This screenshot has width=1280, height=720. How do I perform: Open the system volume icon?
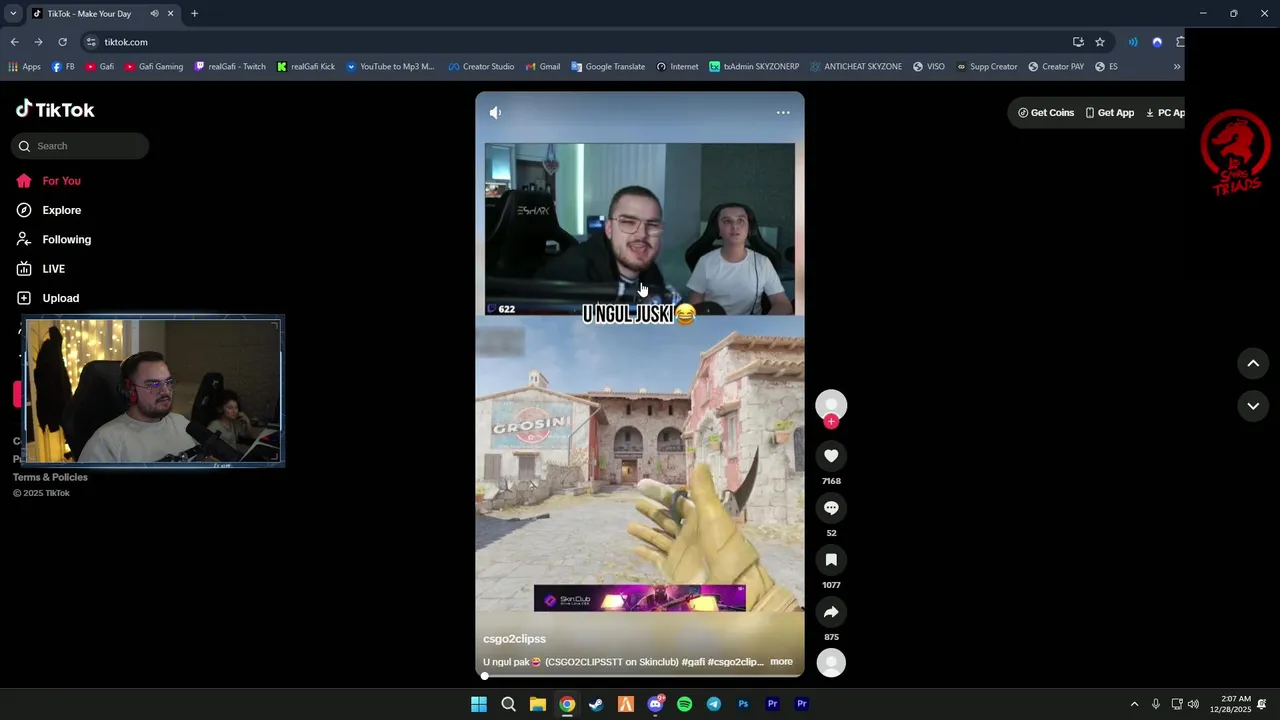click(x=1193, y=704)
